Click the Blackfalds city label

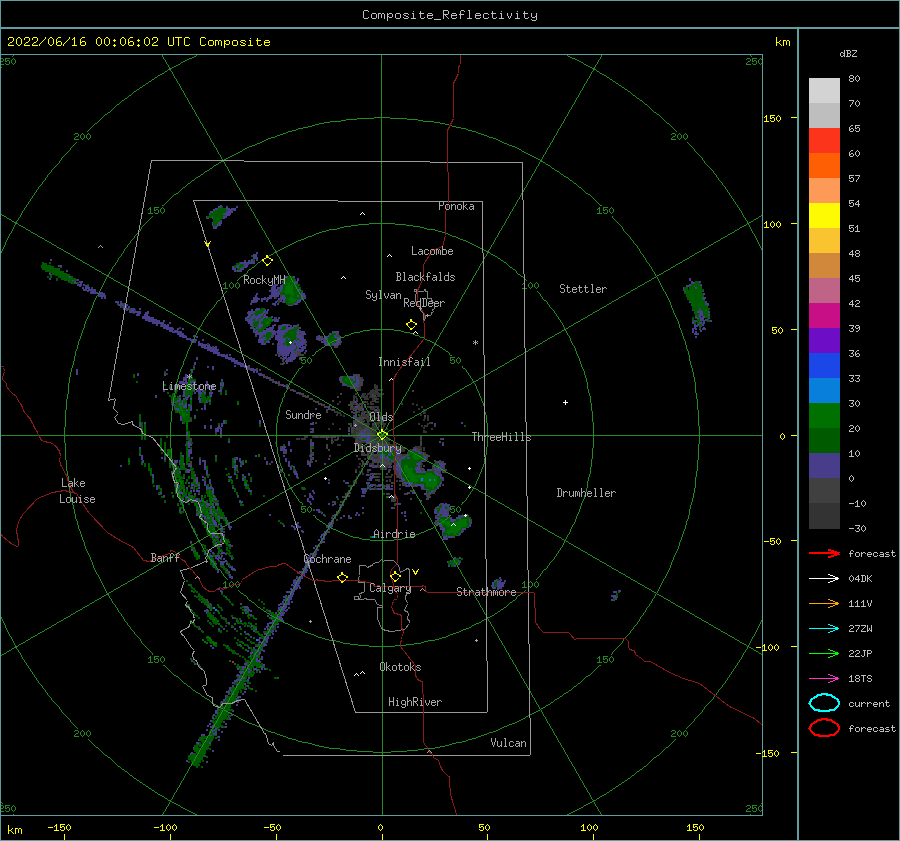(x=425, y=277)
